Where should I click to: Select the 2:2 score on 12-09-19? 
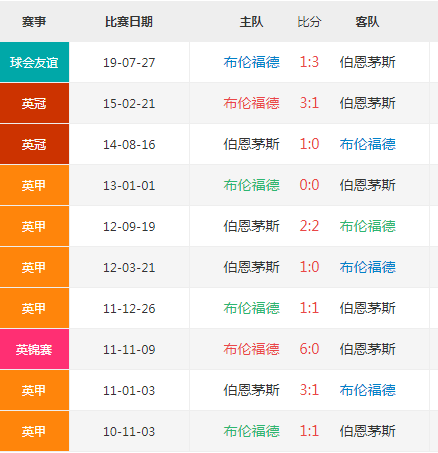309,226
